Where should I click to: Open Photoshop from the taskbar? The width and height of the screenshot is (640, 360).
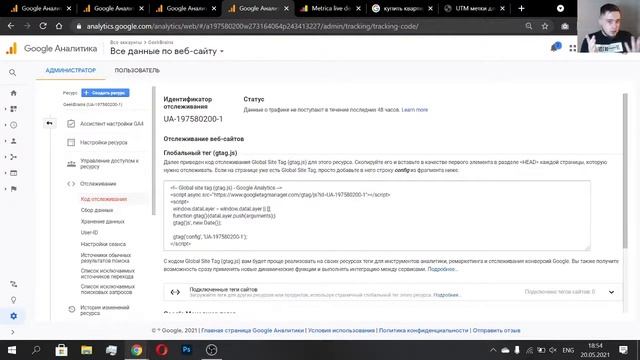187,350
